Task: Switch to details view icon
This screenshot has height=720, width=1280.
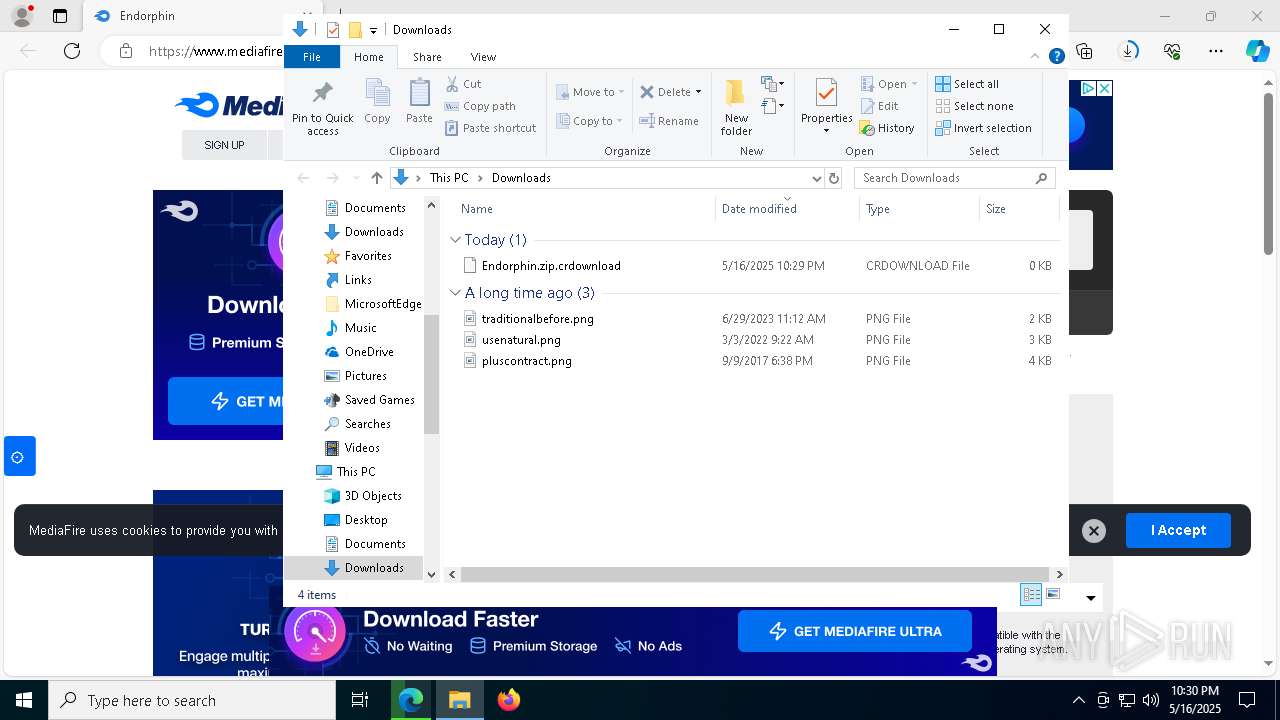Action: pyautogui.click(x=1031, y=594)
